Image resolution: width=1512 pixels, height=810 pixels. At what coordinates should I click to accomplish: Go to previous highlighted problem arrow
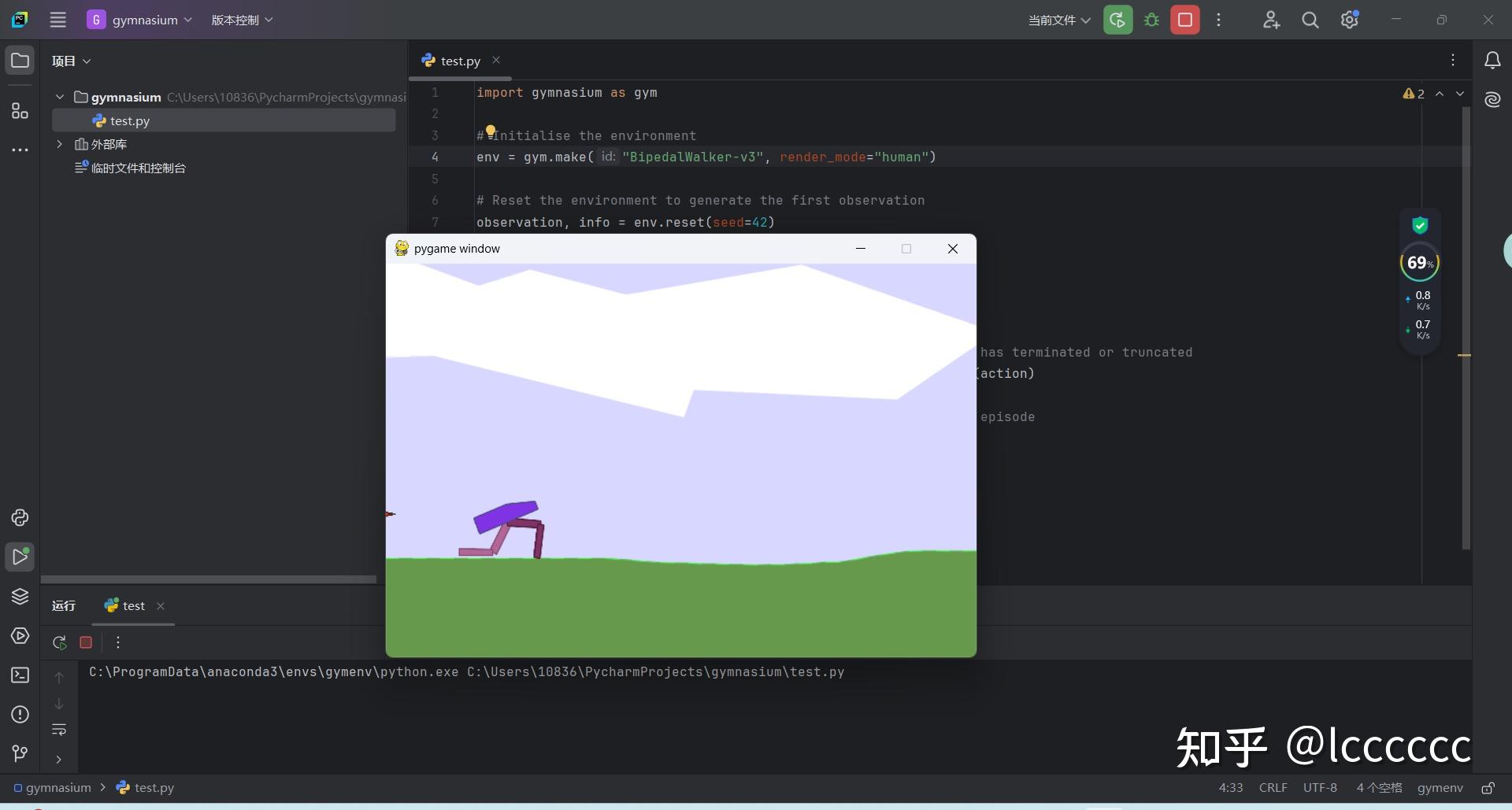tap(1440, 94)
